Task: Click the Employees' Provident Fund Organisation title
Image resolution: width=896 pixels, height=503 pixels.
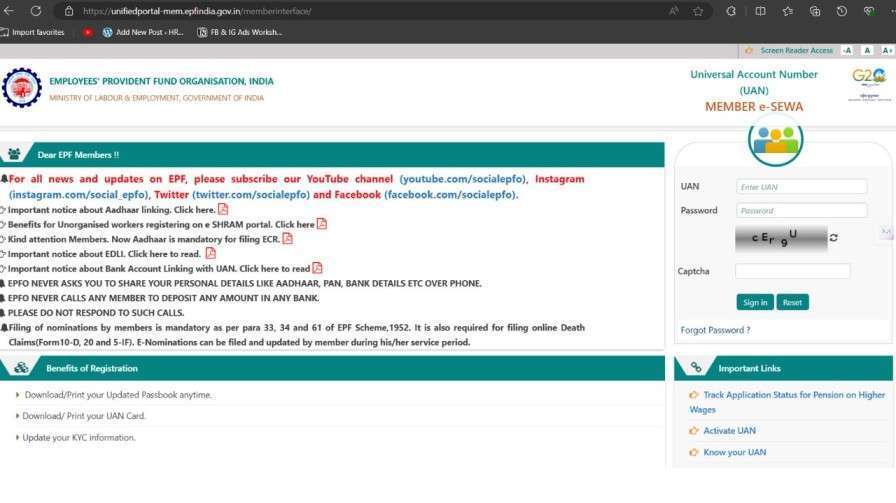Action: coord(161,81)
